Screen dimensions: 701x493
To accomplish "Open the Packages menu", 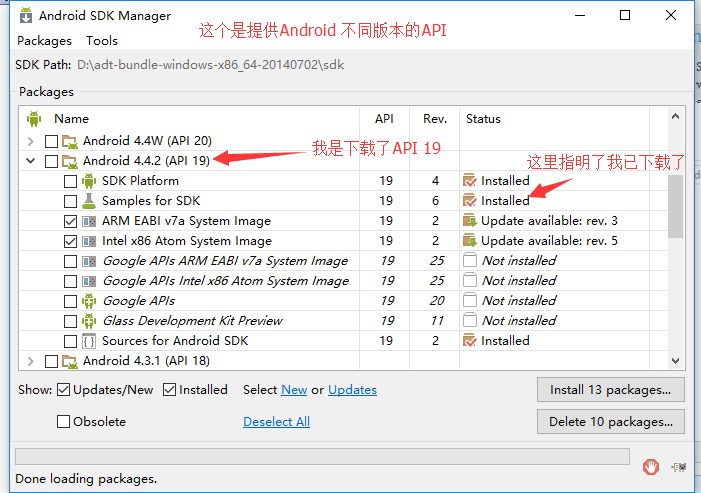I will 44,41.
